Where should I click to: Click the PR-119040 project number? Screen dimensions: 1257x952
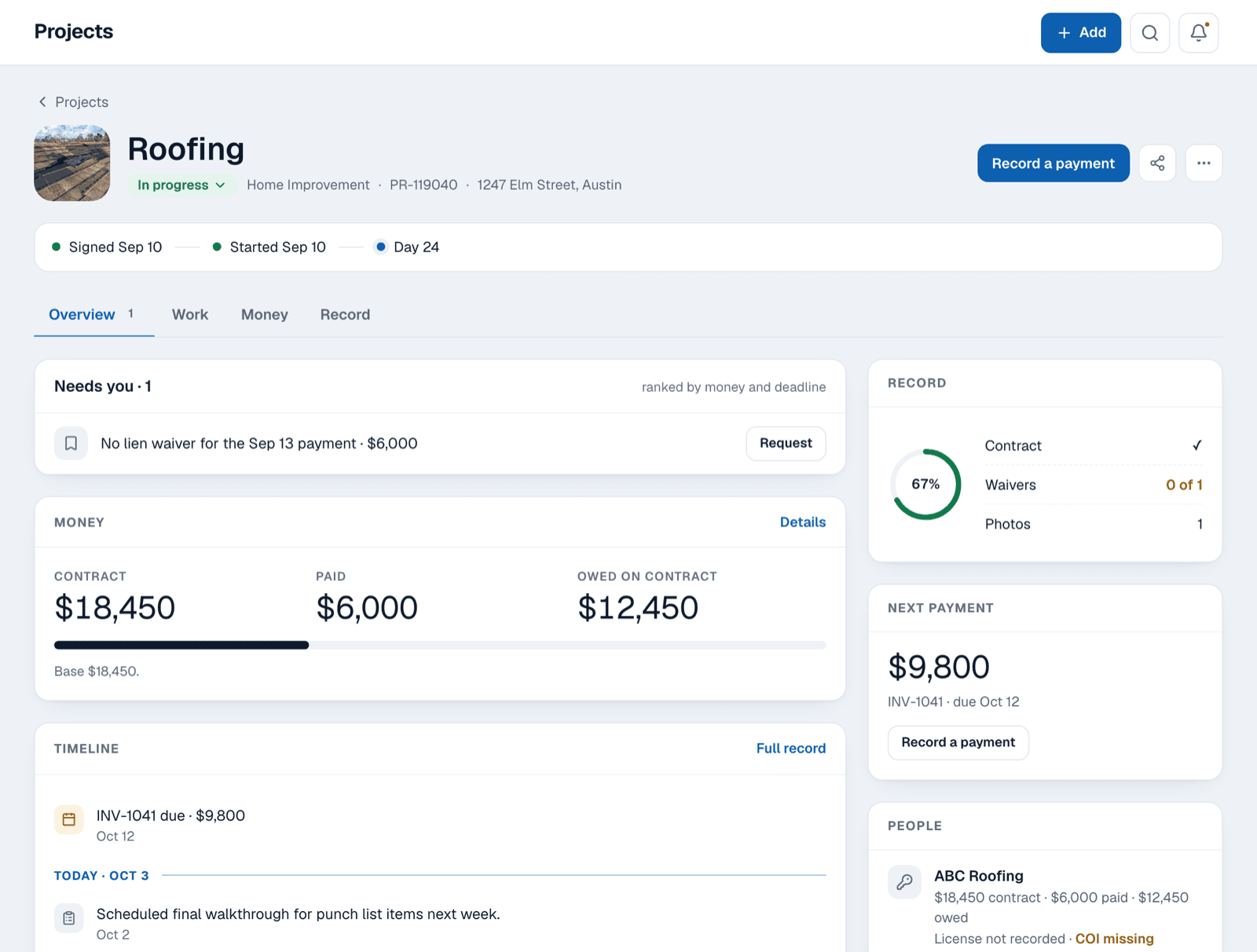coord(423,185)
